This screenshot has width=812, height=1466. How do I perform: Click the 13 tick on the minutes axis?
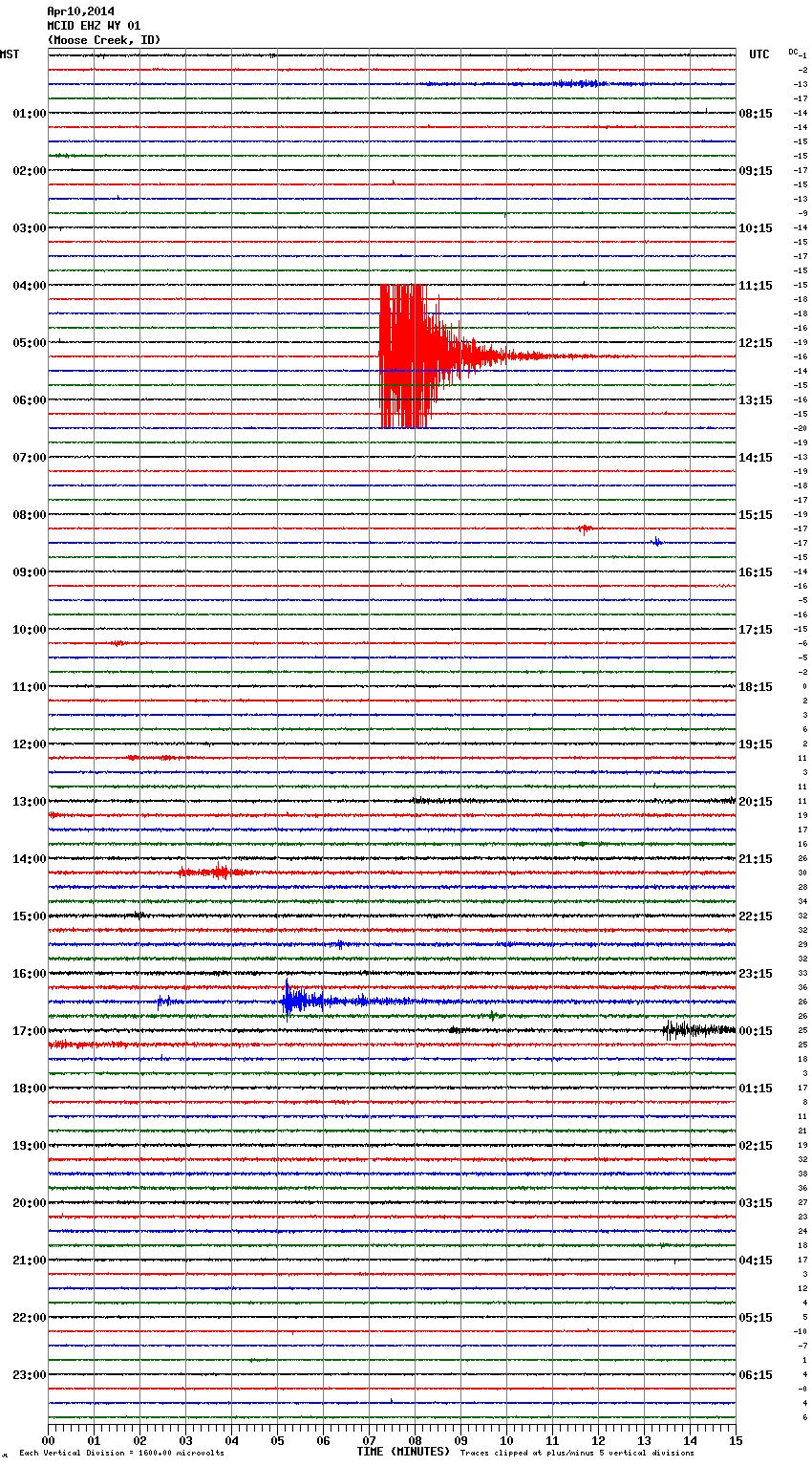[x=644, y=1440]
